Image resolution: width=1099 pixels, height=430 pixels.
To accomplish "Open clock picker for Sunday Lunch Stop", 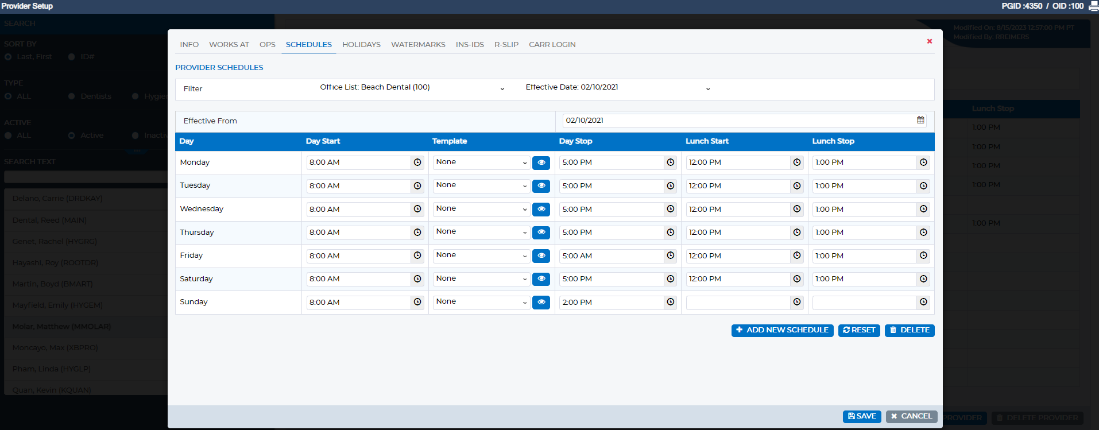I will point(923,302).
